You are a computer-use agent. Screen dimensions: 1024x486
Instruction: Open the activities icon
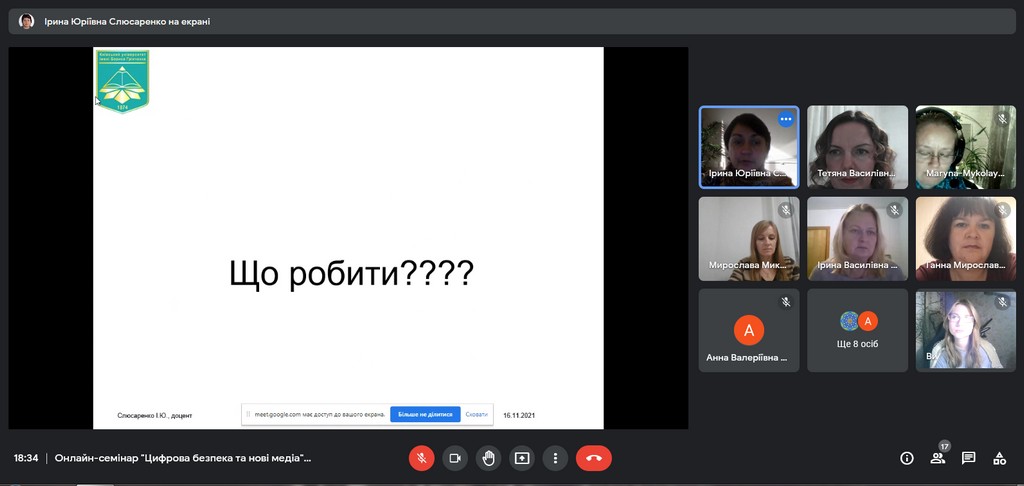tap(999, 458)
